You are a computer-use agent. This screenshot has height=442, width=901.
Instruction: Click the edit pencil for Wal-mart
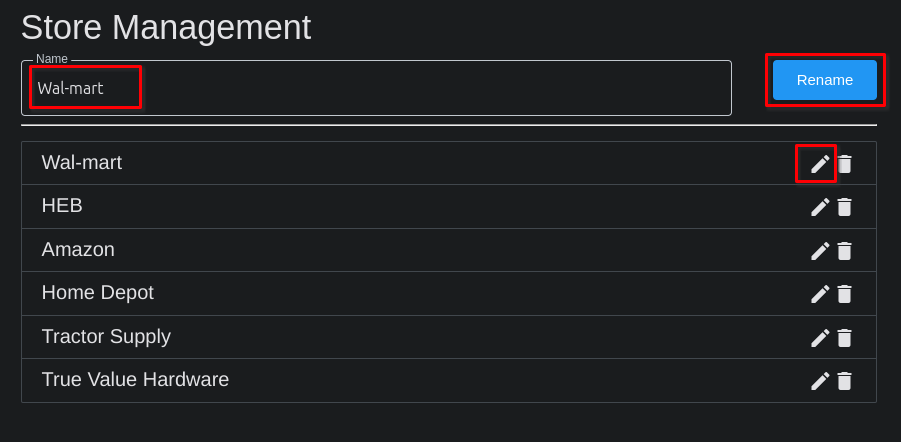(x=820, y=164)
